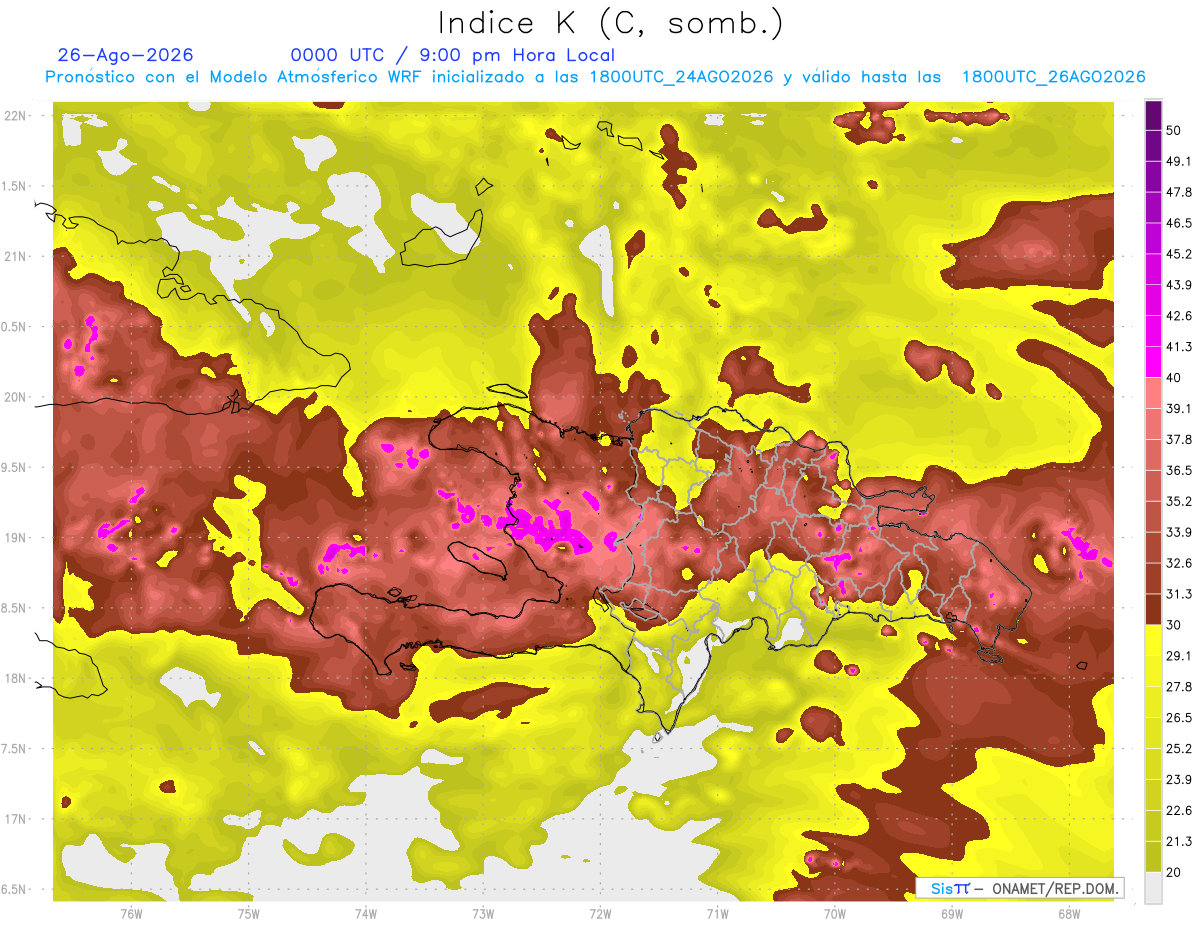Click the "74W" longitude label
This screenshot has width=1200, height=927.
pos(365,914)
